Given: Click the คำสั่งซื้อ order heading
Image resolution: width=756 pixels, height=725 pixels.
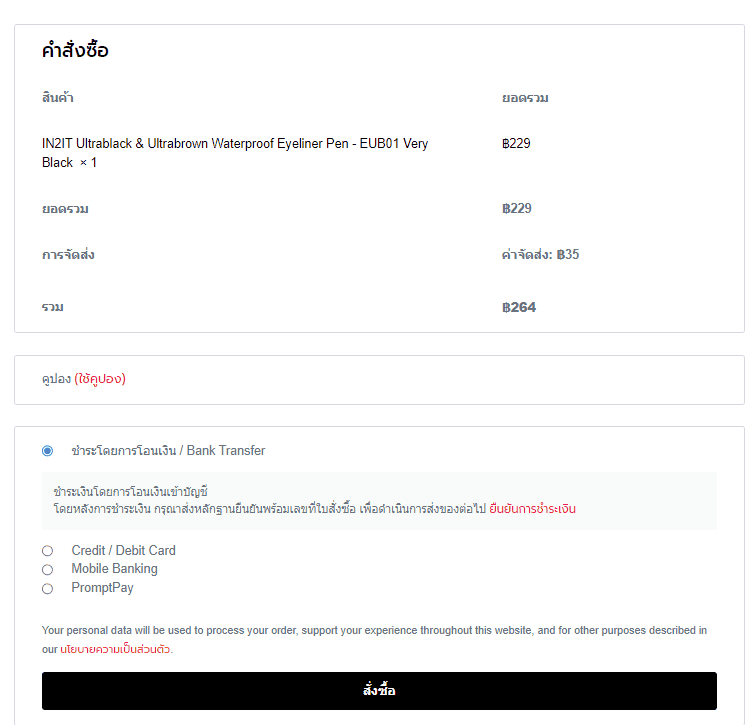Looking at the screenshot, I should 75,51.
